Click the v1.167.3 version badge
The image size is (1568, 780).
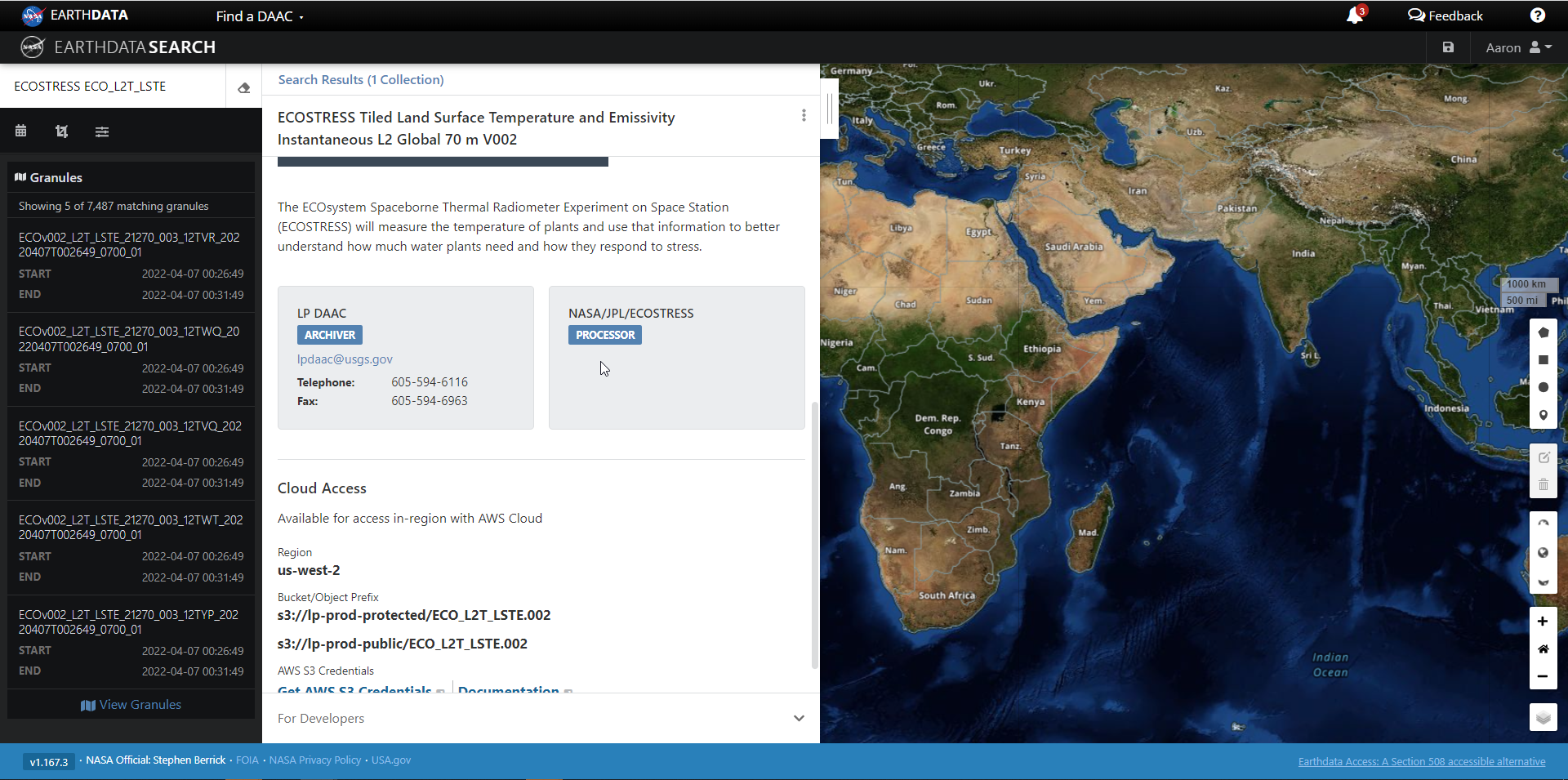coord(49,762)
